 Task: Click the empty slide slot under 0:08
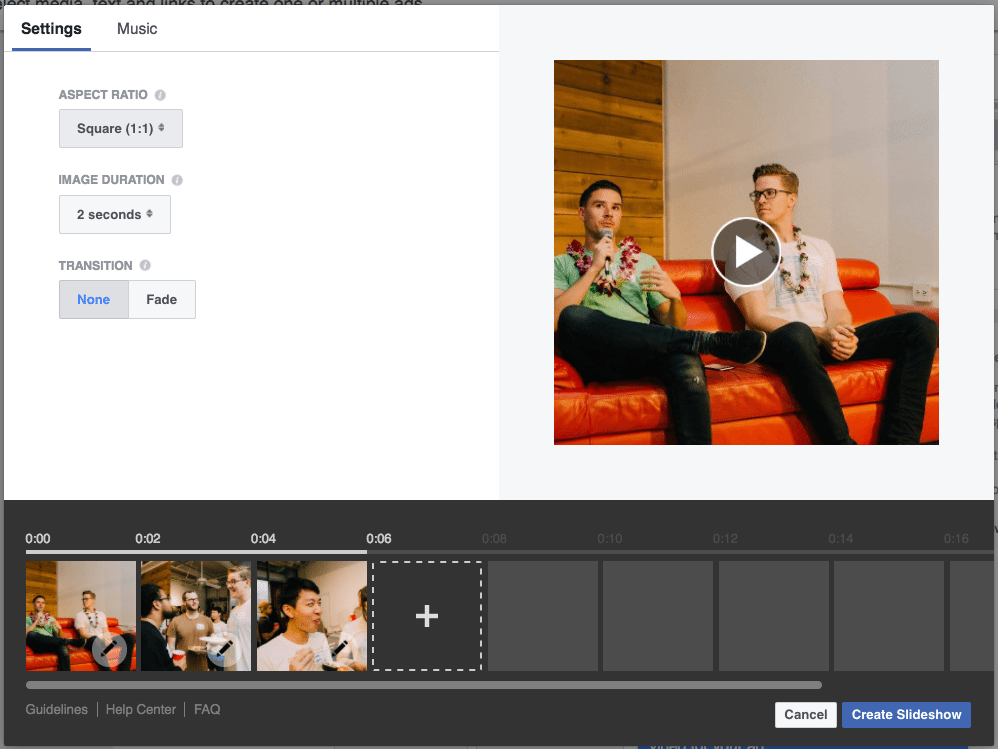click(542, 616)
